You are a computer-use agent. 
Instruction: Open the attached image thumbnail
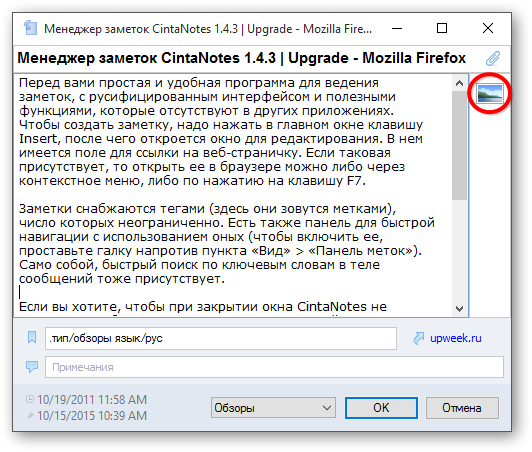click(x=489, y=93)
